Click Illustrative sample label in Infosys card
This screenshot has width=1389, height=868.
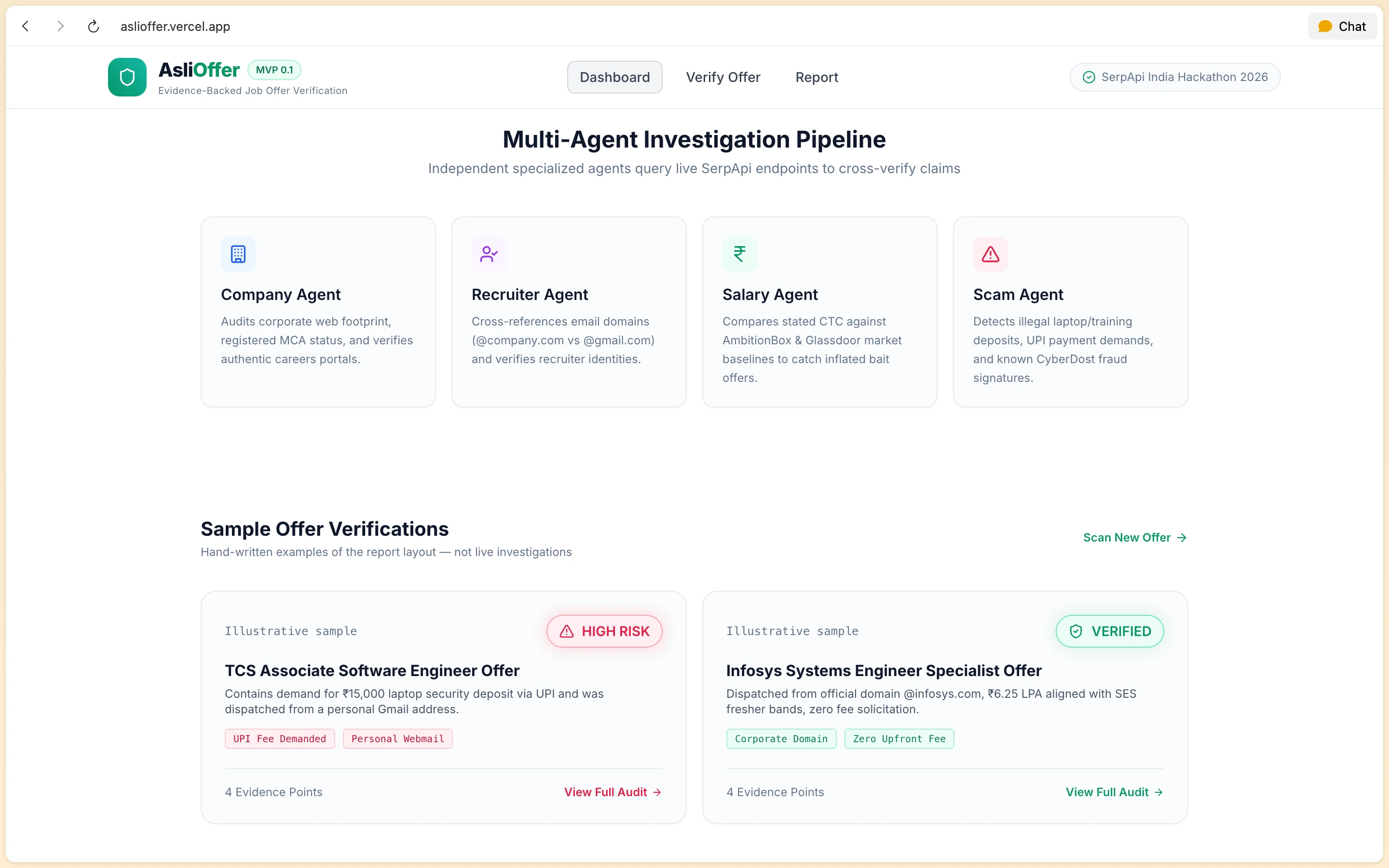pos(793,632)
